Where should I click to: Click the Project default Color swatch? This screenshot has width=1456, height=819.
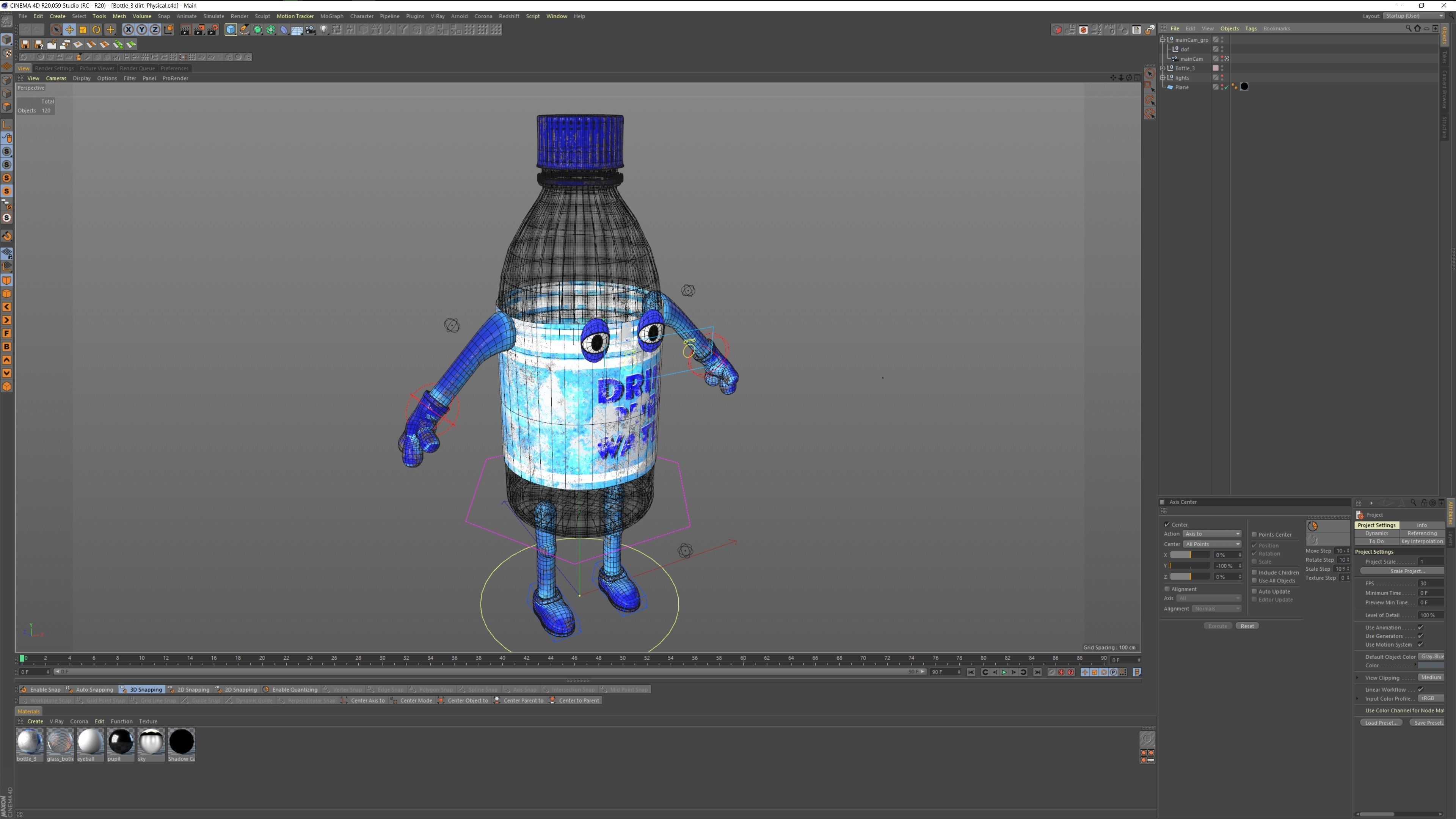pos(1431,666)
